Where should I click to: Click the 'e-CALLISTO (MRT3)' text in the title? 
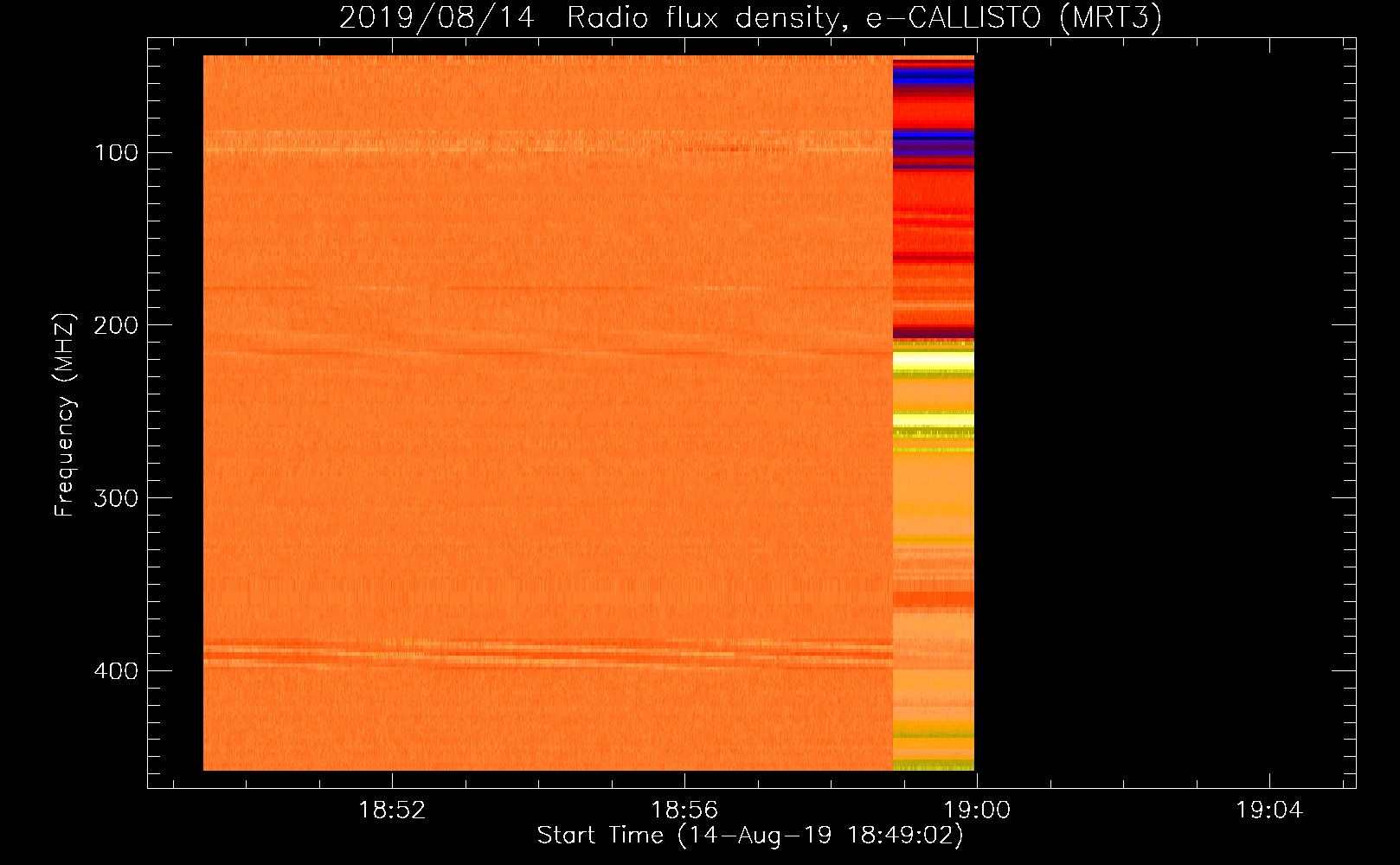(1013, 17)
